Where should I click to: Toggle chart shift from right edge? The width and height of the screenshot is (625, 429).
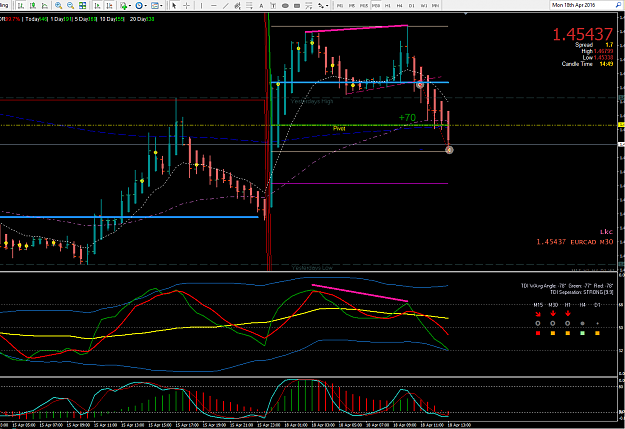click(x=109, y=6)
